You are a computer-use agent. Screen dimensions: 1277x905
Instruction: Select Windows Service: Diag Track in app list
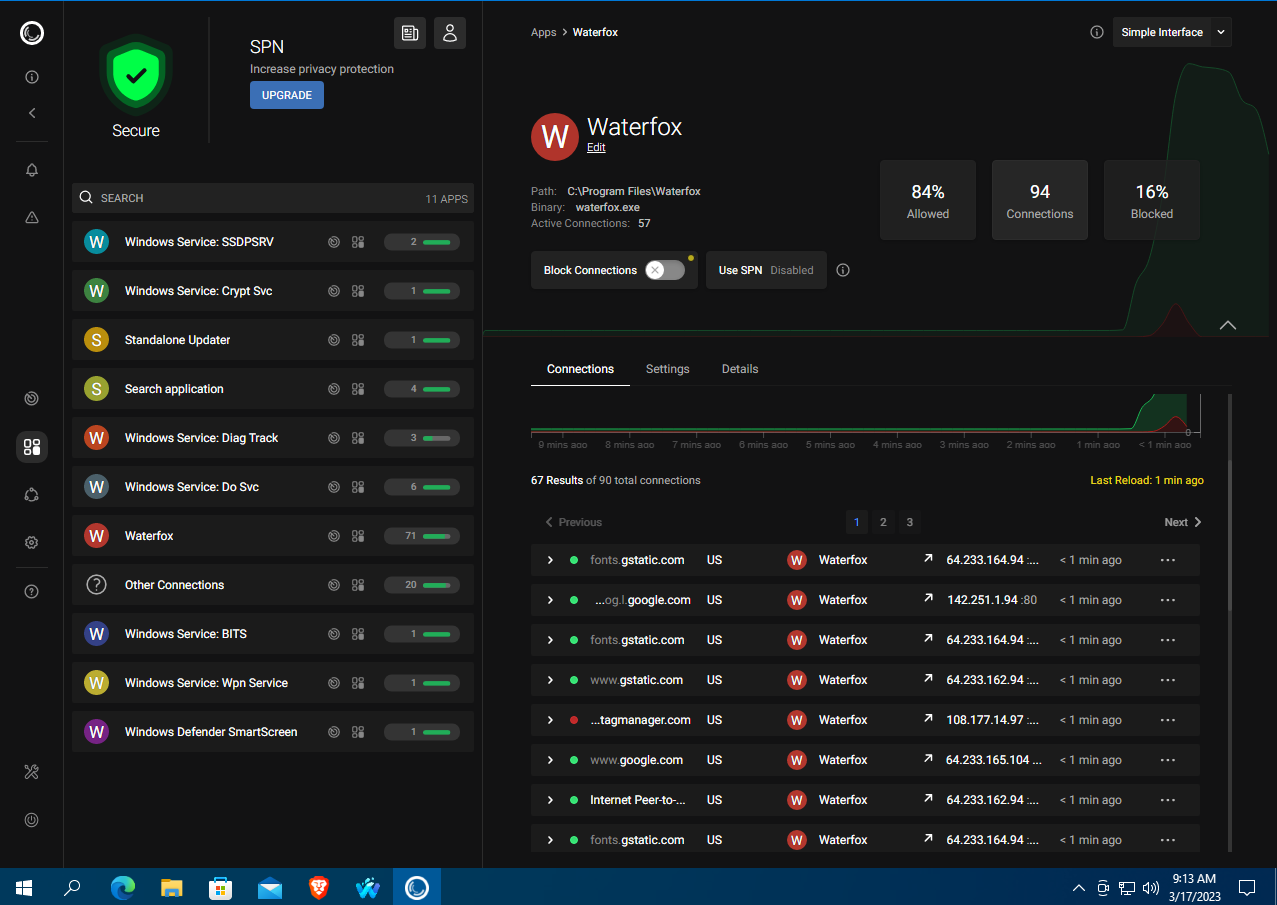[x=273, y=438]
